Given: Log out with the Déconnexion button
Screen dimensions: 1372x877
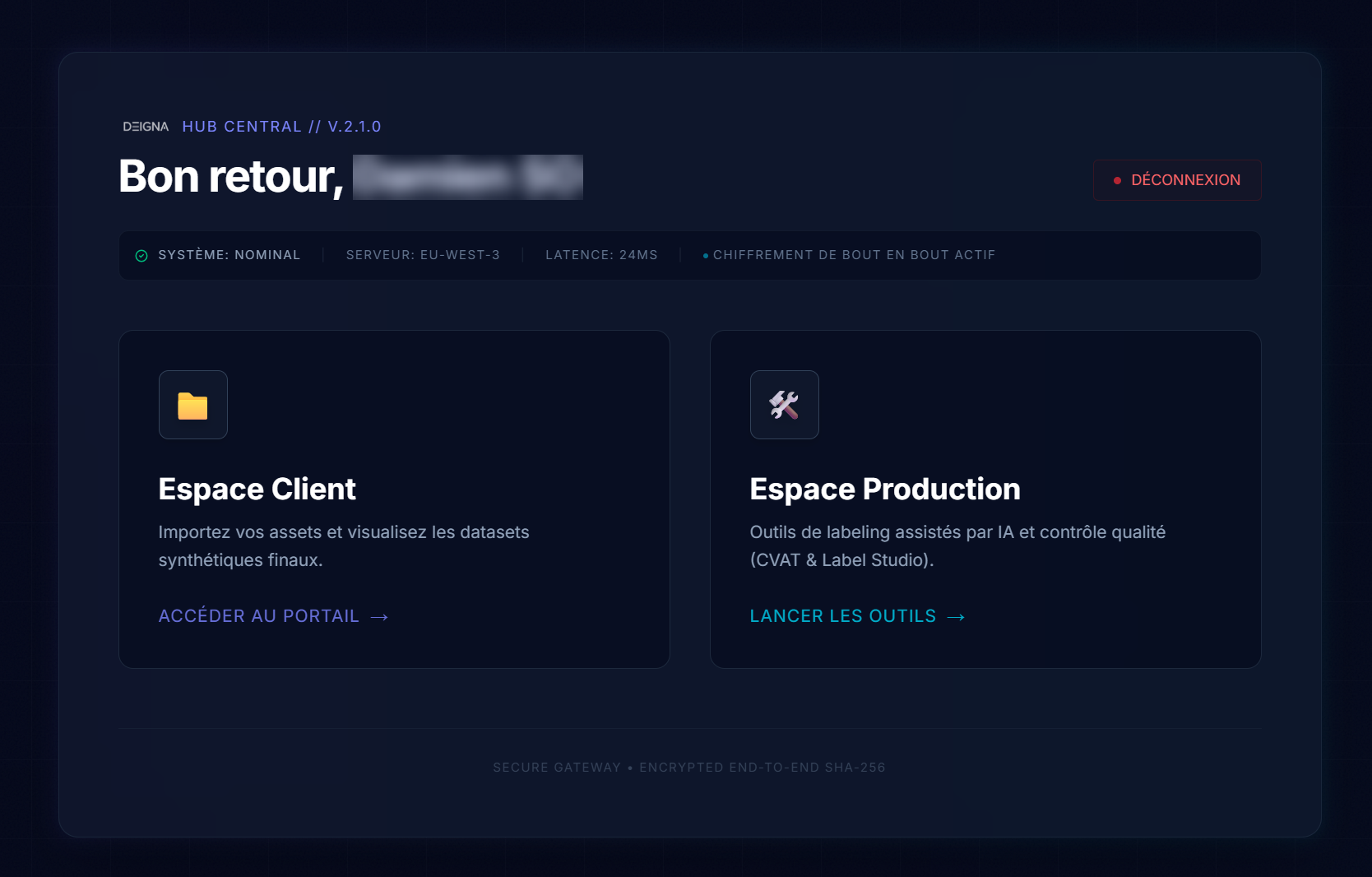Looking at the screenshot, I should [x=1176, y=180].
